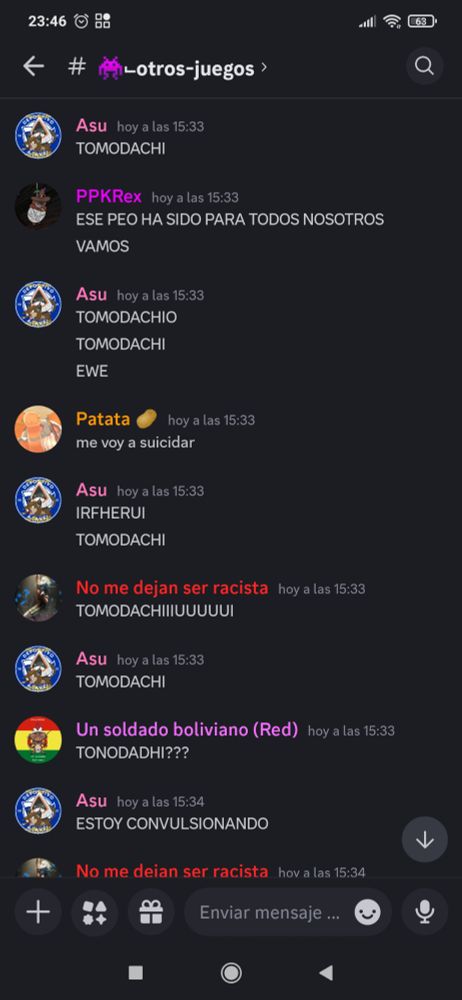
Task: Open the channel search magnifier
Action: [424, 66]
